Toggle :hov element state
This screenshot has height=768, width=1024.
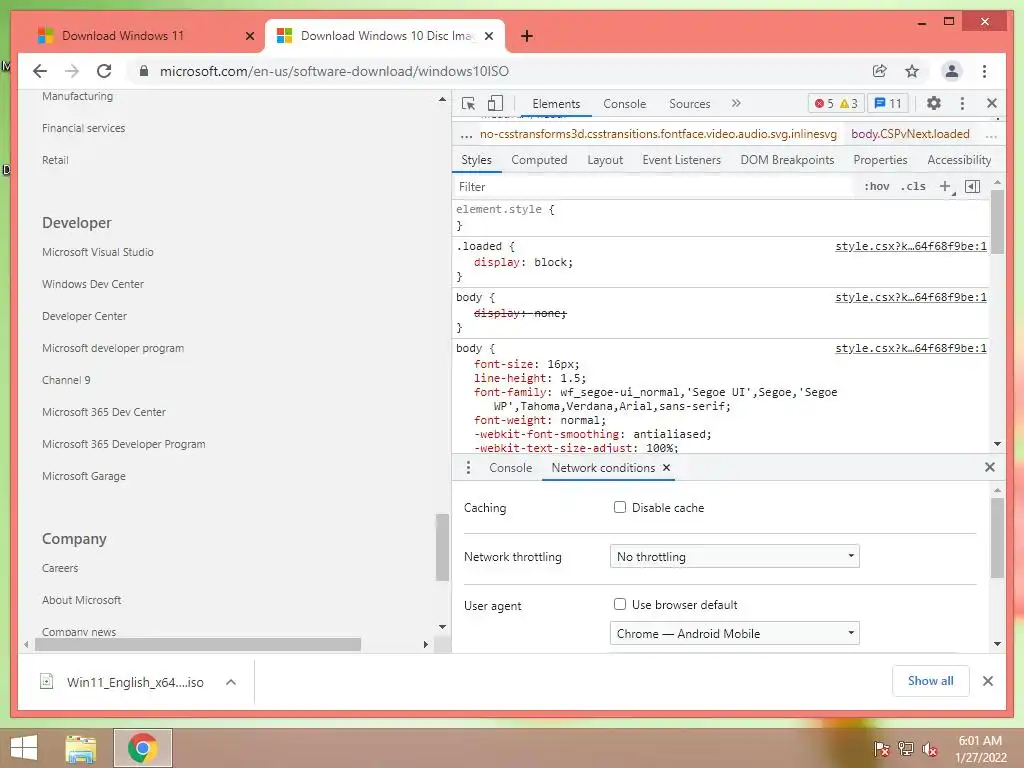click(876, 187)
